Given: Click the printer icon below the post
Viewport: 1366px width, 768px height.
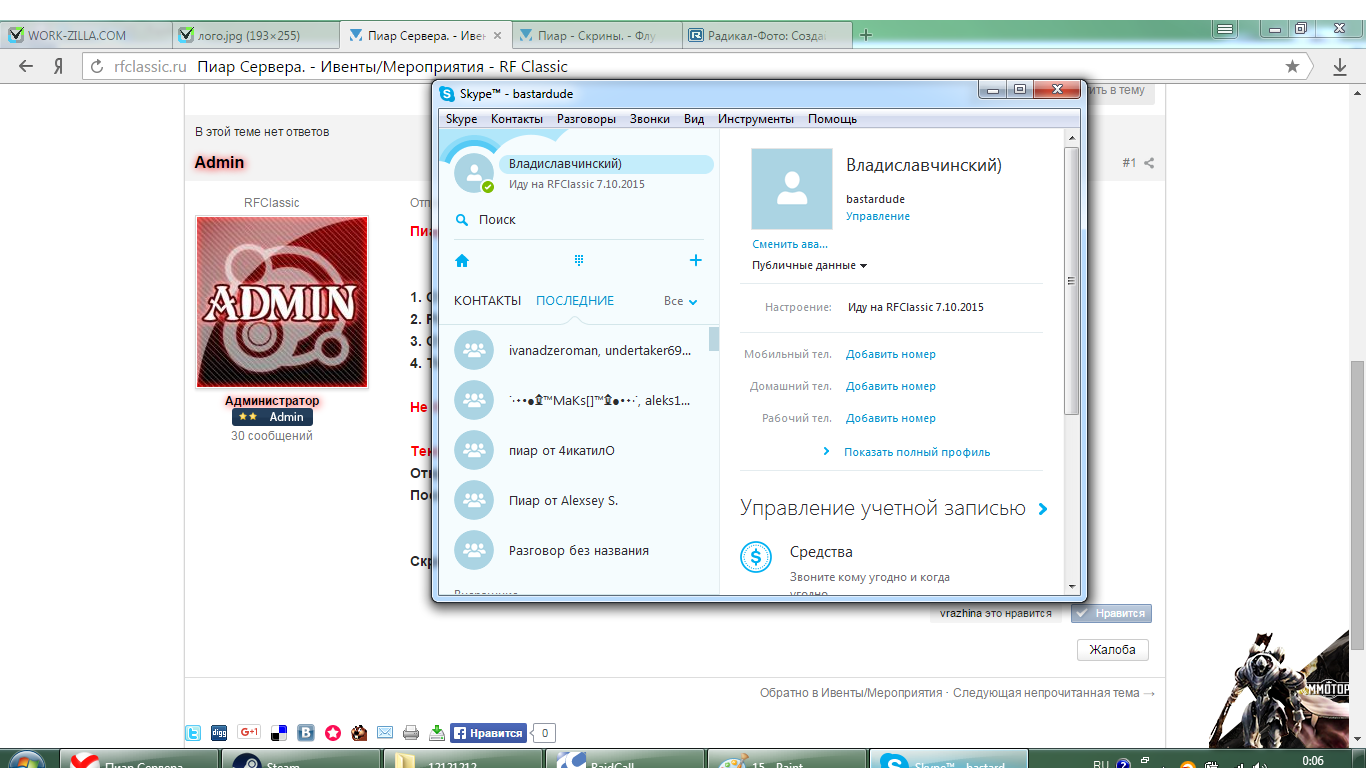Looking at the screenshot, I should point(411,733).
